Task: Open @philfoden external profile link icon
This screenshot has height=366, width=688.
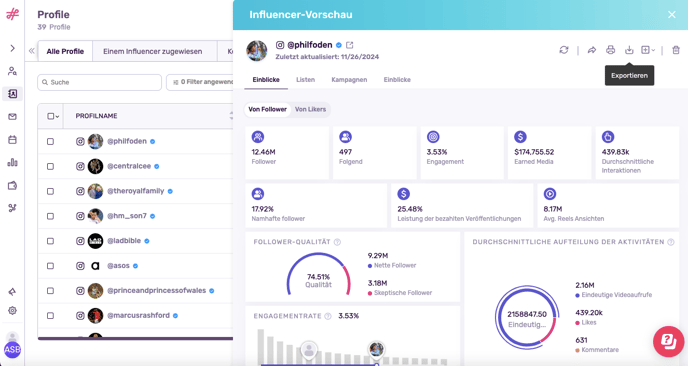Action: (x=350, y=45)
